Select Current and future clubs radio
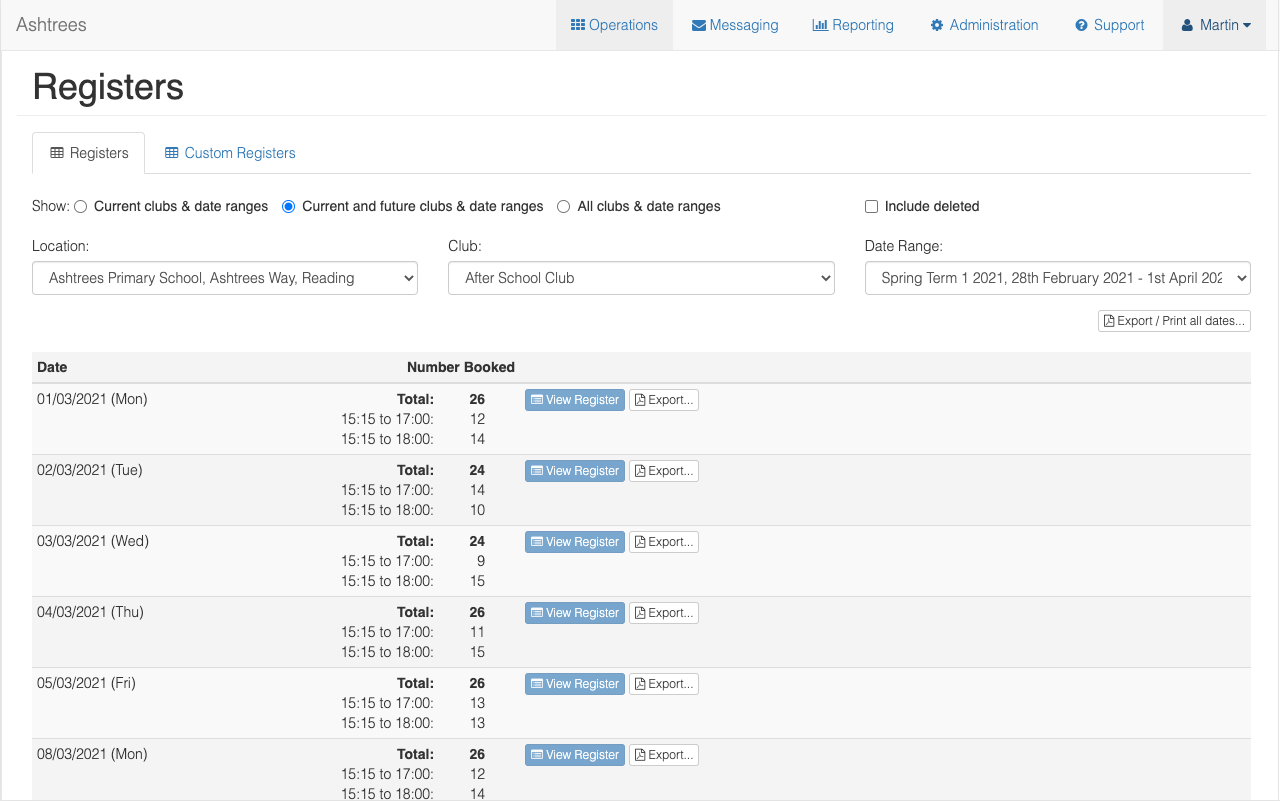Image resolution: width=1280 pixels, height=801 pixels. coord(289,207)
